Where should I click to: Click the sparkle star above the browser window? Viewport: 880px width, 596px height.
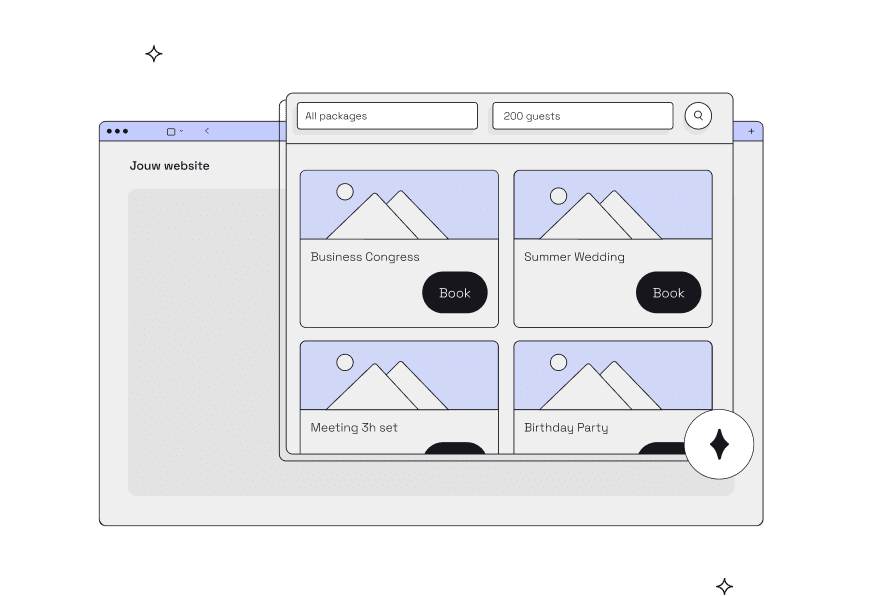tap(154, 54)
